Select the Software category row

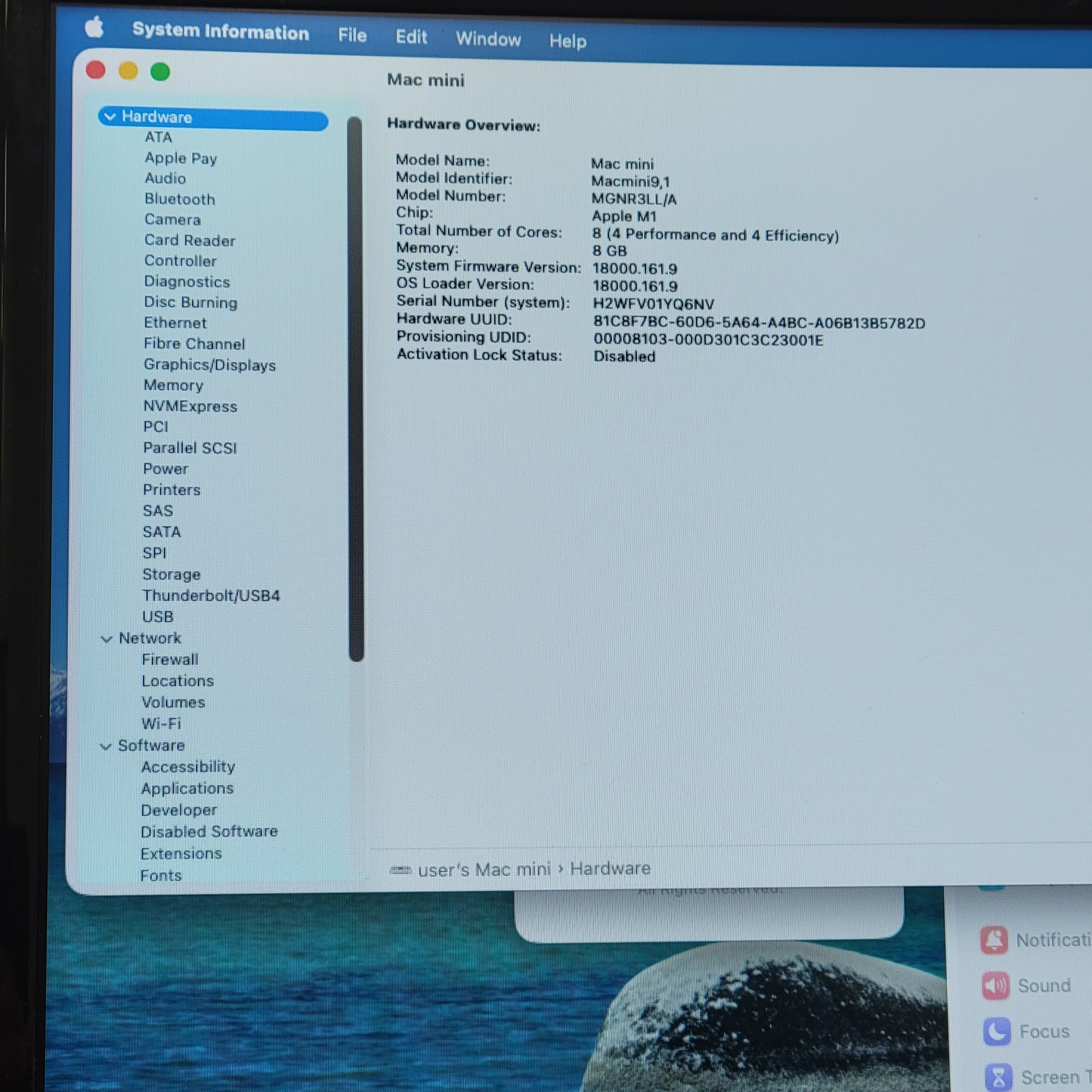pyautogui.click(x=151, y=746)
